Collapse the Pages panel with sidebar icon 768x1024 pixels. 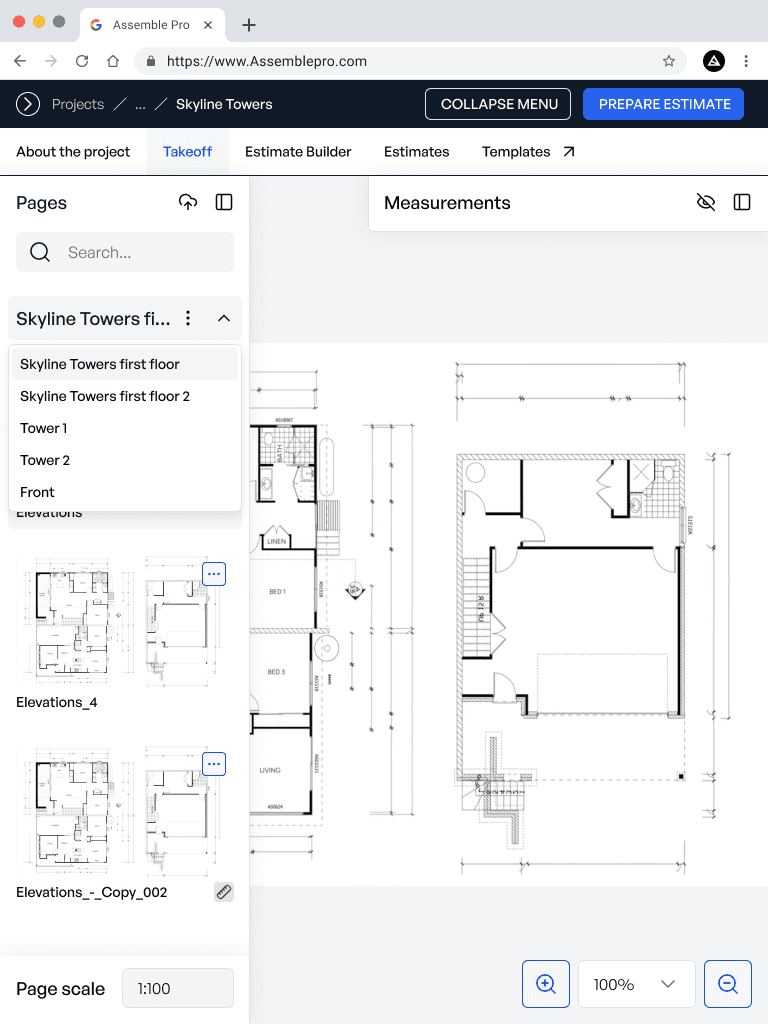[224, 202]
